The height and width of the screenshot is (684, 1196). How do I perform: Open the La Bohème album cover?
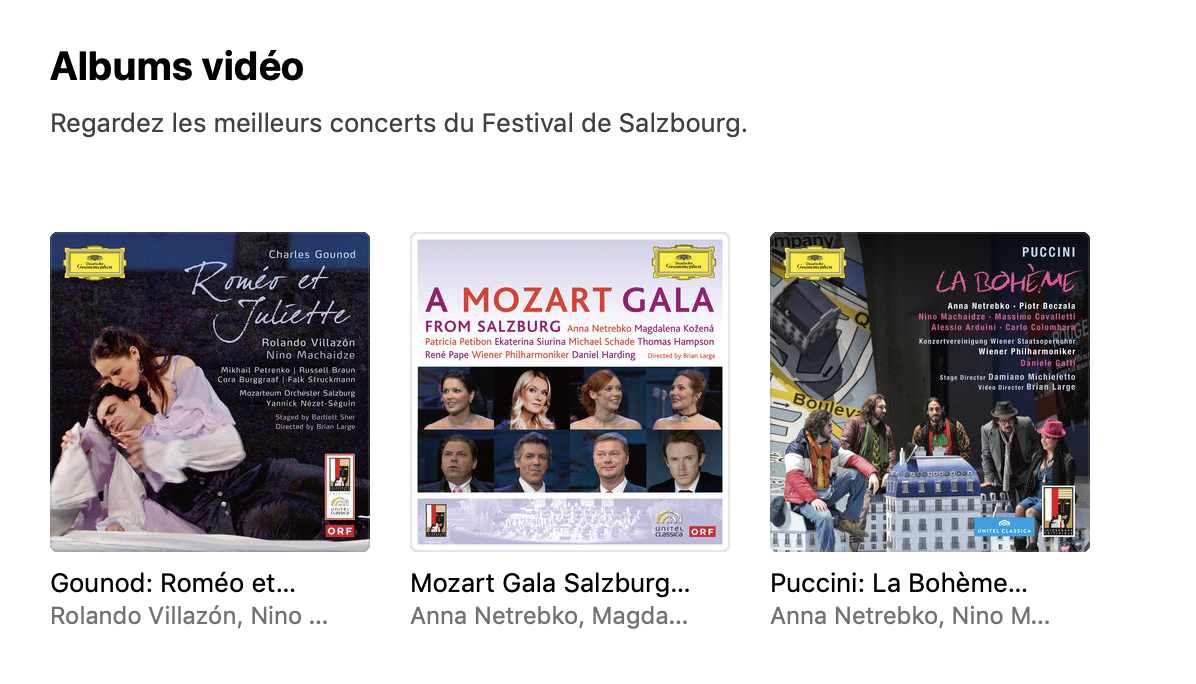coord(930,391)
